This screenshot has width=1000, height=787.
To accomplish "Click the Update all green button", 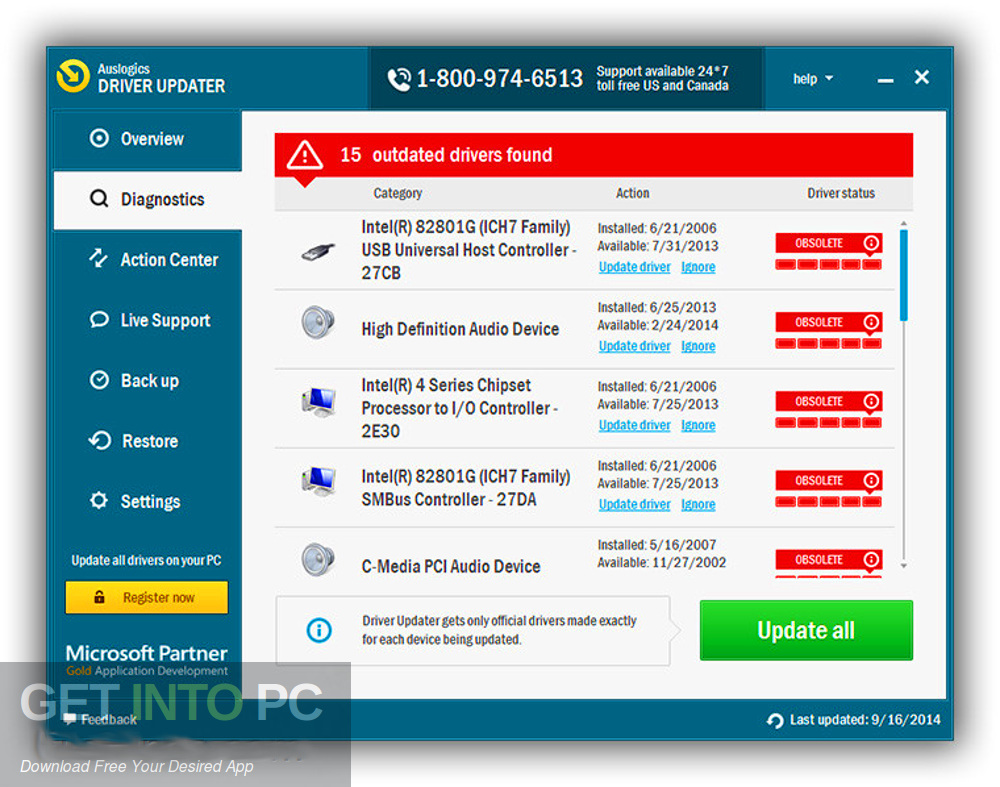I will coord(806,630).
